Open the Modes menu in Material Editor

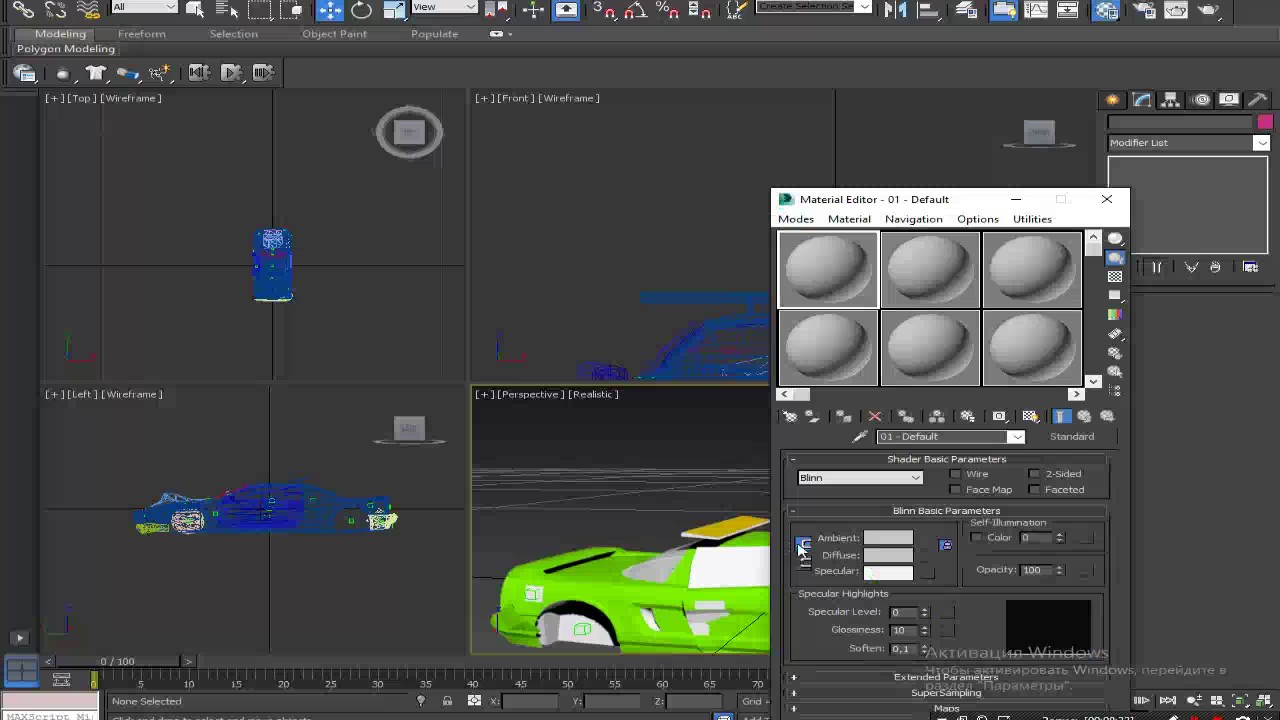coord(796,219)
